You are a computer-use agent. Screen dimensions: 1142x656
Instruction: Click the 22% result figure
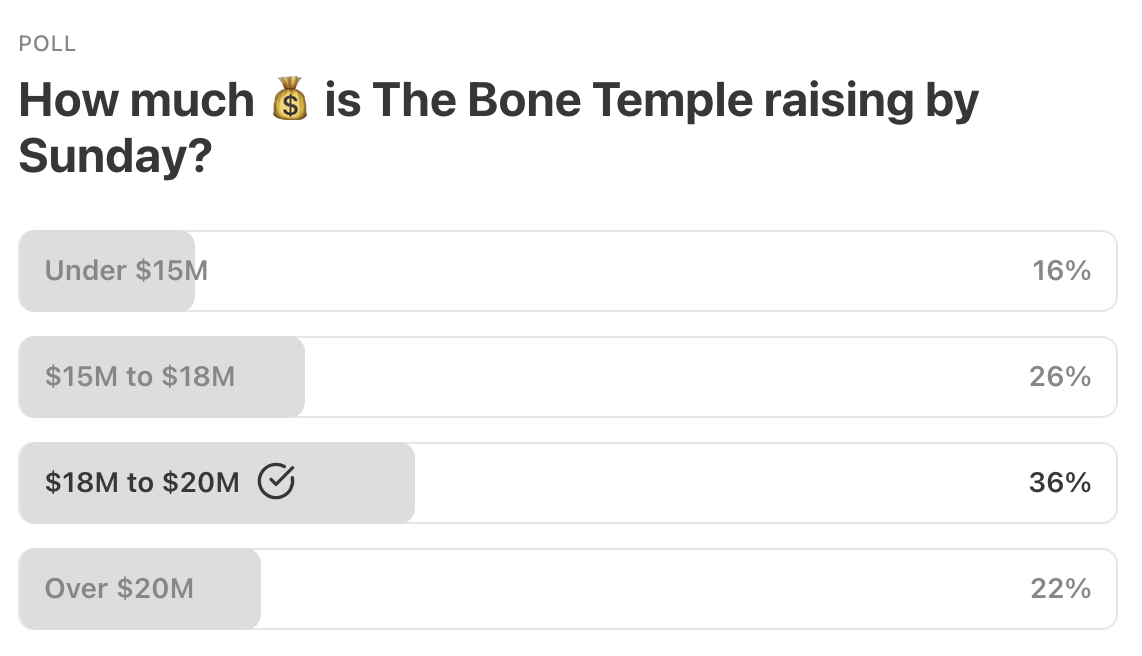click(1060, 588)
